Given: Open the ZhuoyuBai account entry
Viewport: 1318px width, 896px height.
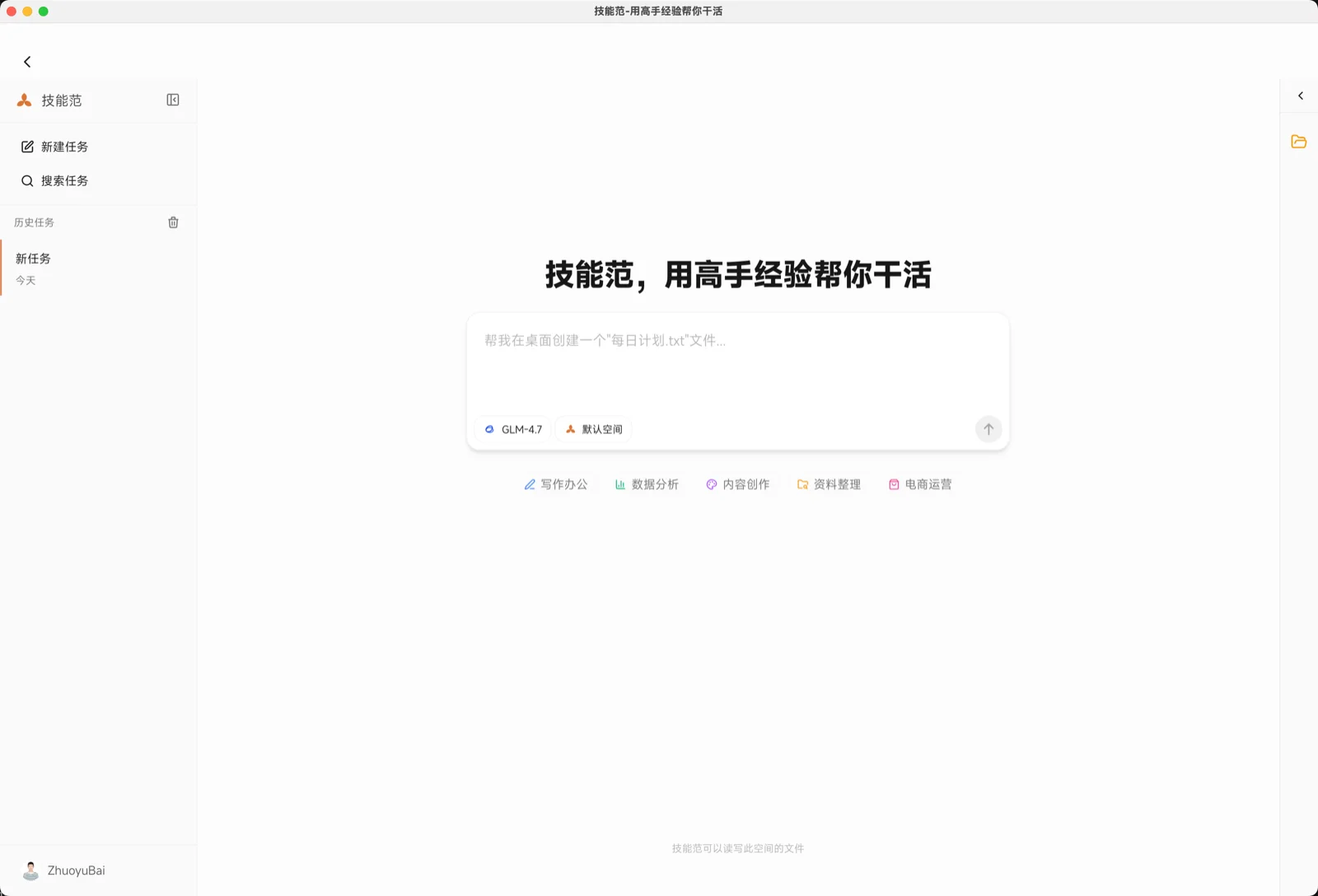Looking at the screenshot, I should tap(76, 870).
